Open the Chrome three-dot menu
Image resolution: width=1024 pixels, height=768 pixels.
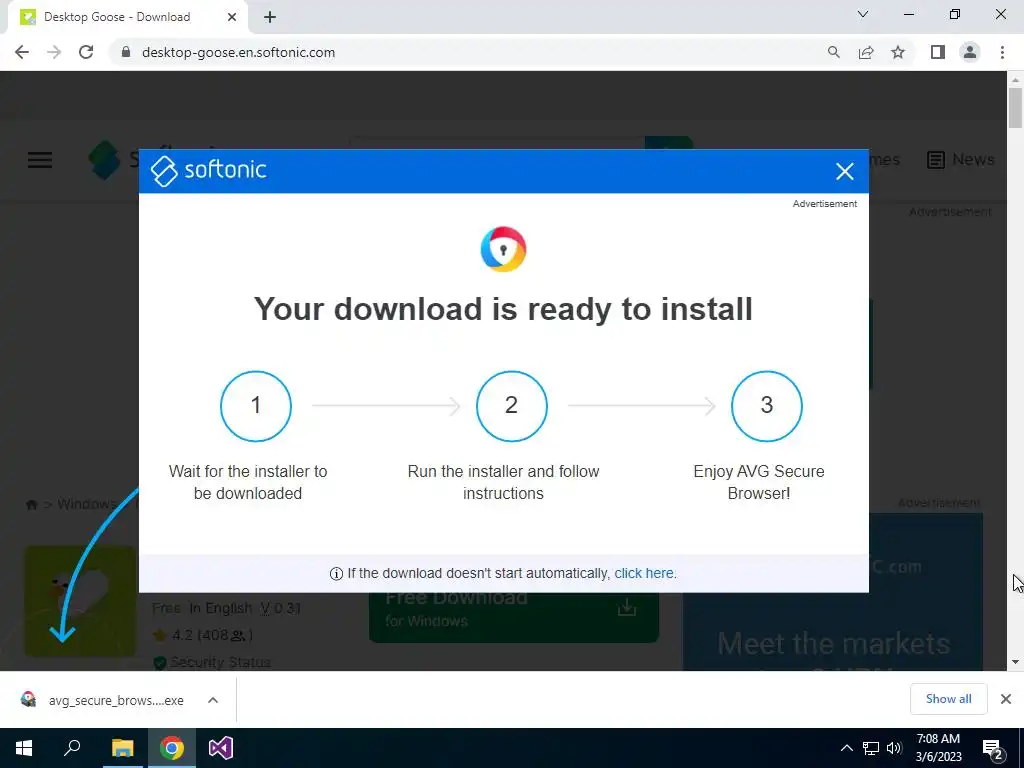[x=1002, y=52]
